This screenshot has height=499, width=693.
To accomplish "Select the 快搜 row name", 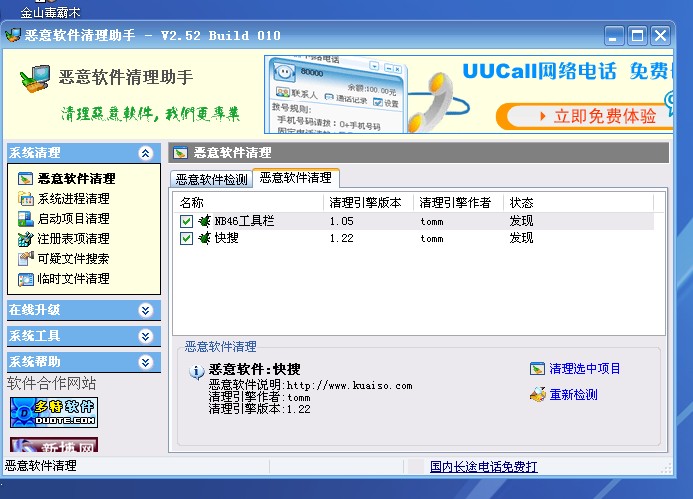I will [227, 238].
